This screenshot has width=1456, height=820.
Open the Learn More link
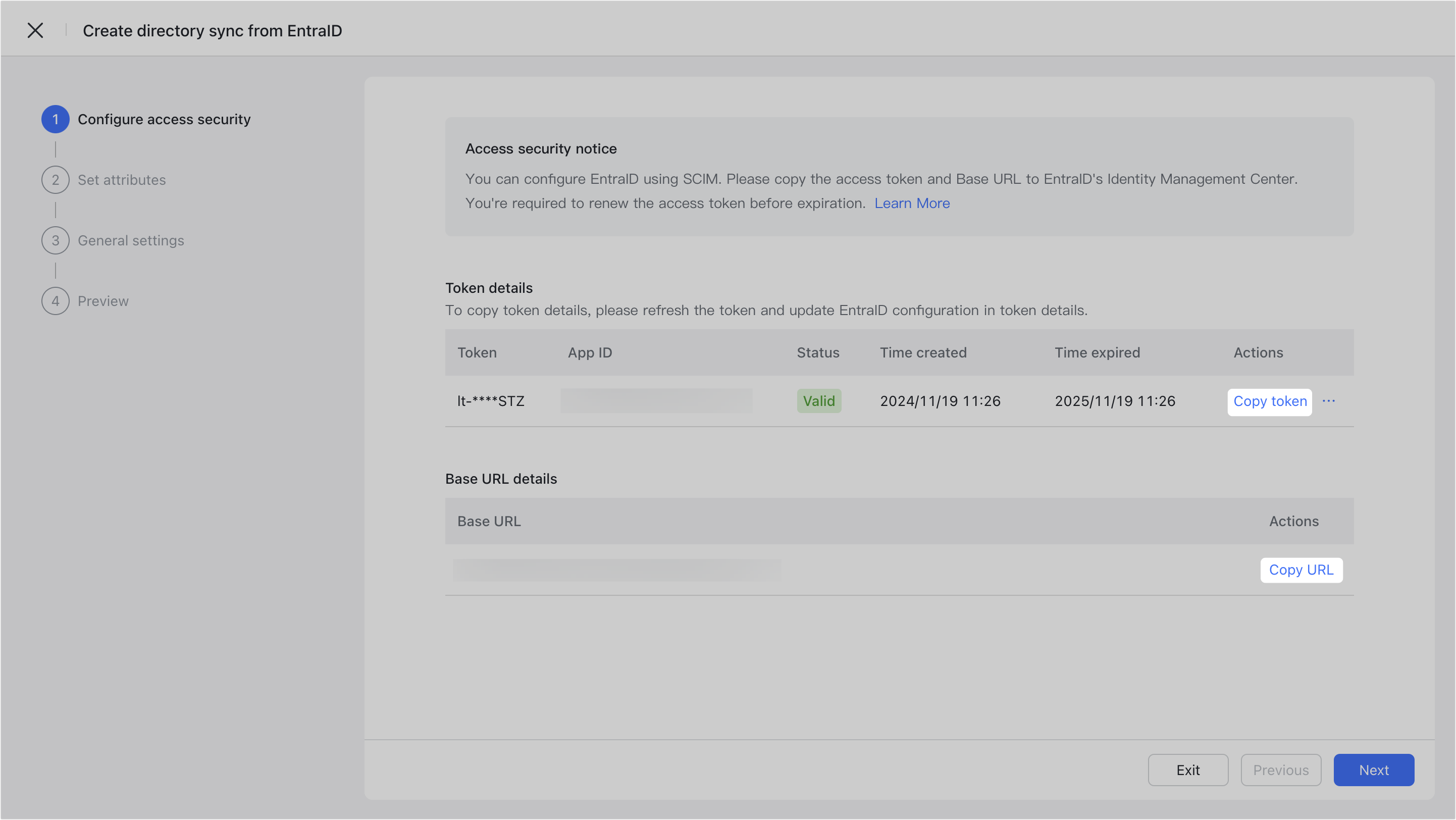click(912, 203)
